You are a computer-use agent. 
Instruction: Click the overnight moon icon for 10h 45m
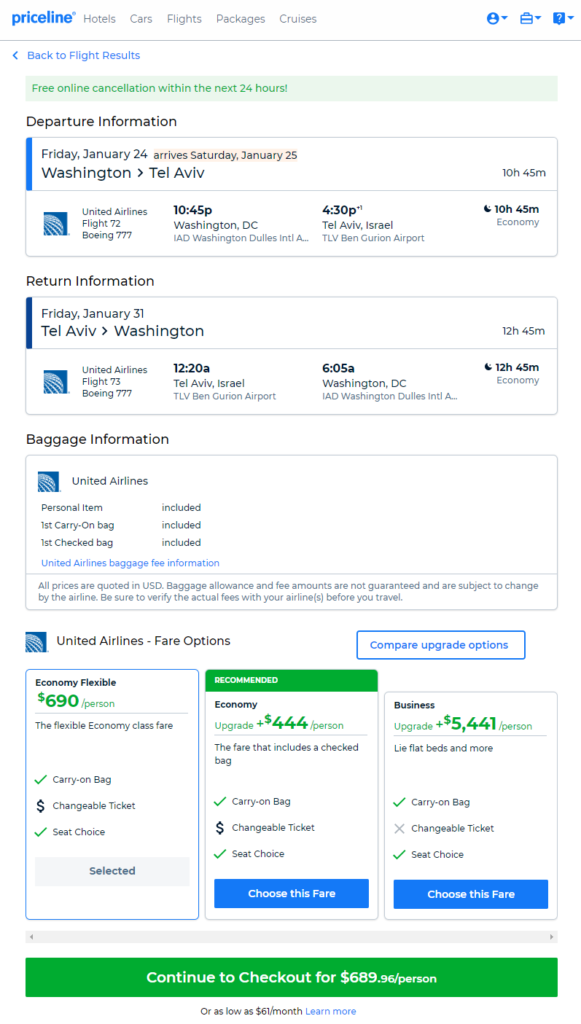click(488, 209)
